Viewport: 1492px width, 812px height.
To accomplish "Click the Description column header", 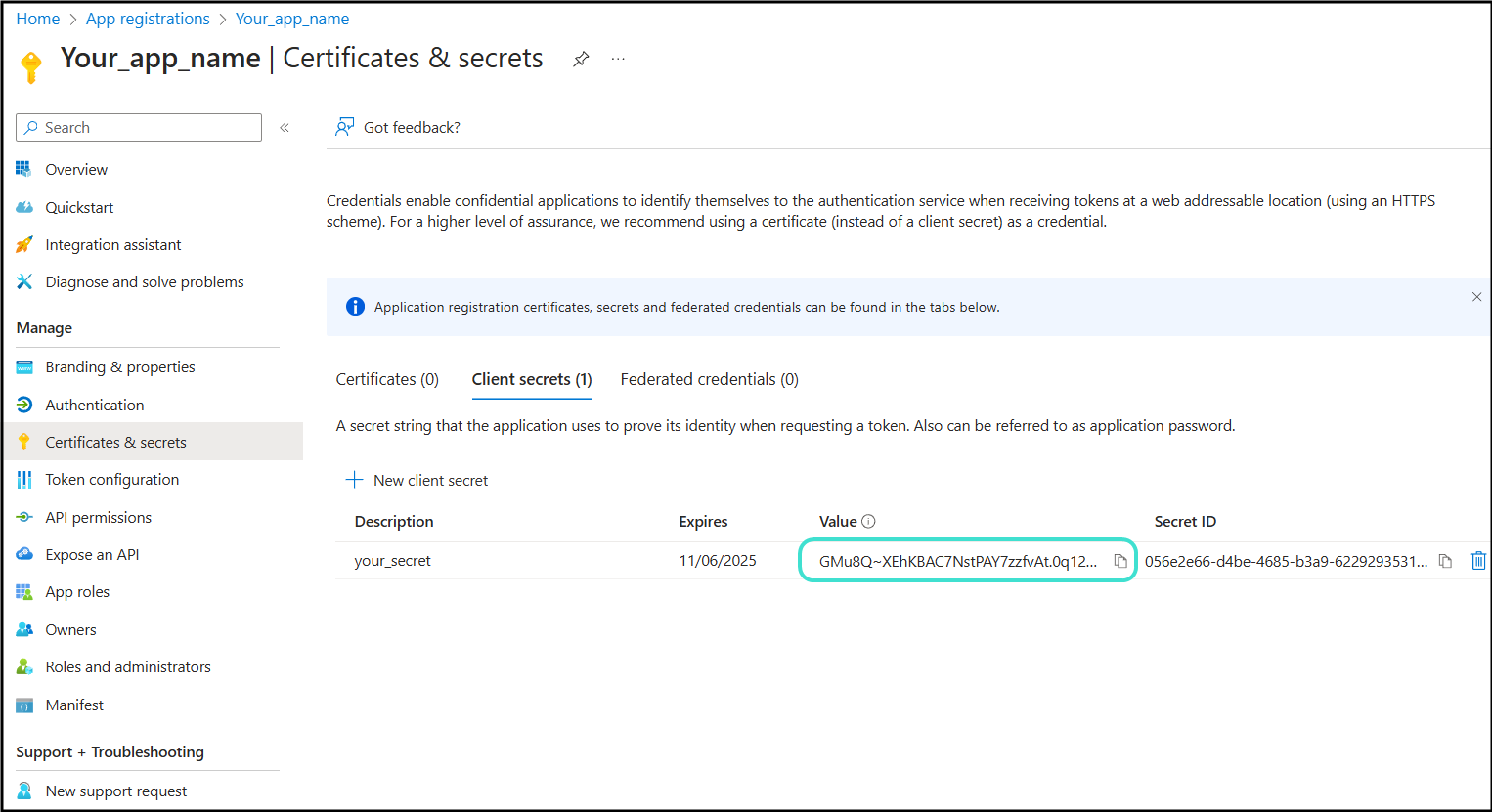I will (394, 521).
